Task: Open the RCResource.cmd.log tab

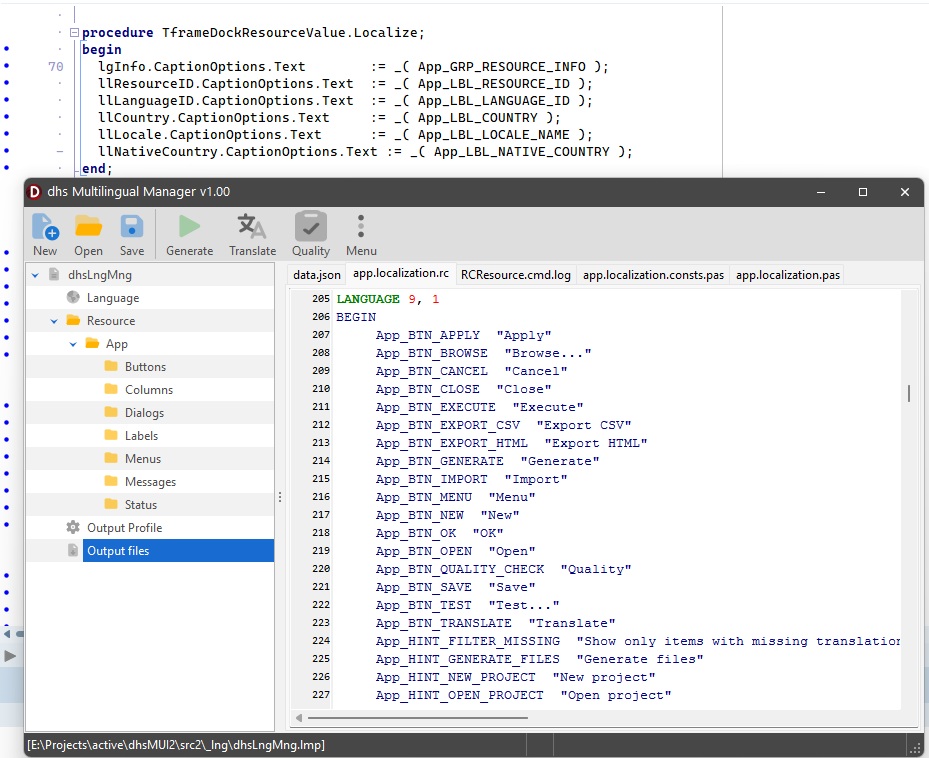Action: [x=516, y=273]
